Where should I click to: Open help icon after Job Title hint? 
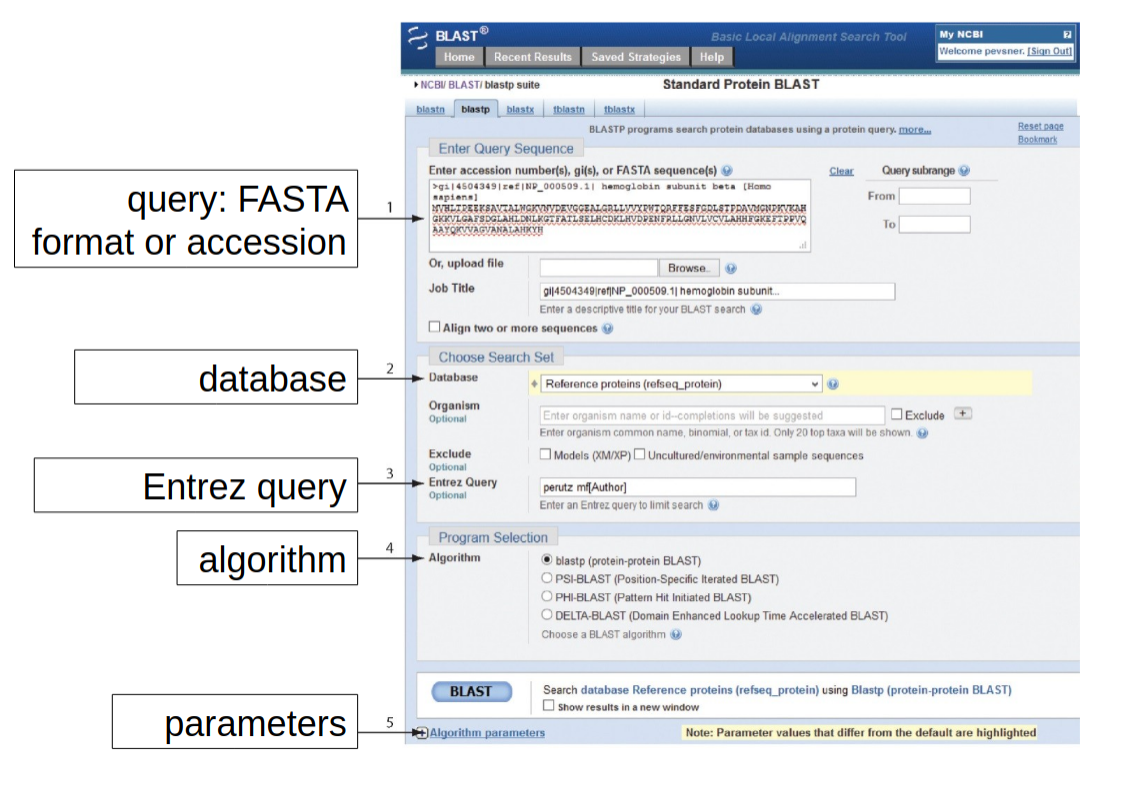coord(756,309)
